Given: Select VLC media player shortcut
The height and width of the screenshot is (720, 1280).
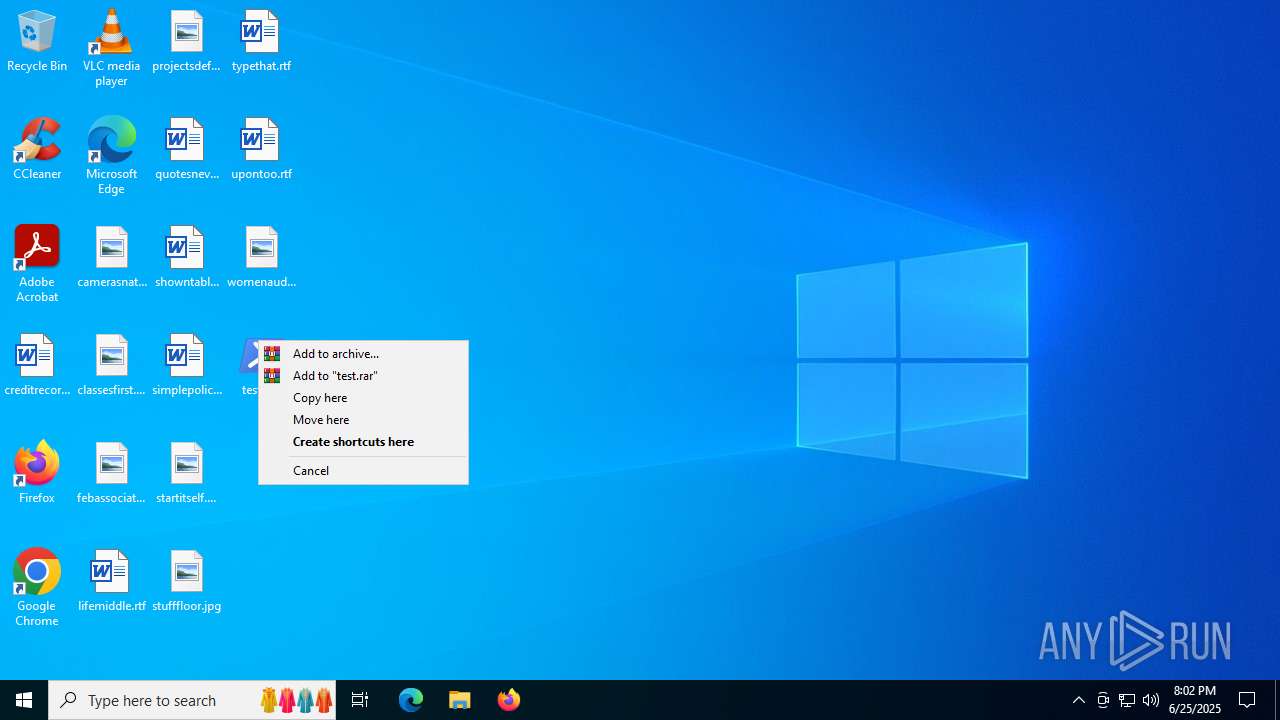Looking at the screenshot, I should (111, 47).
